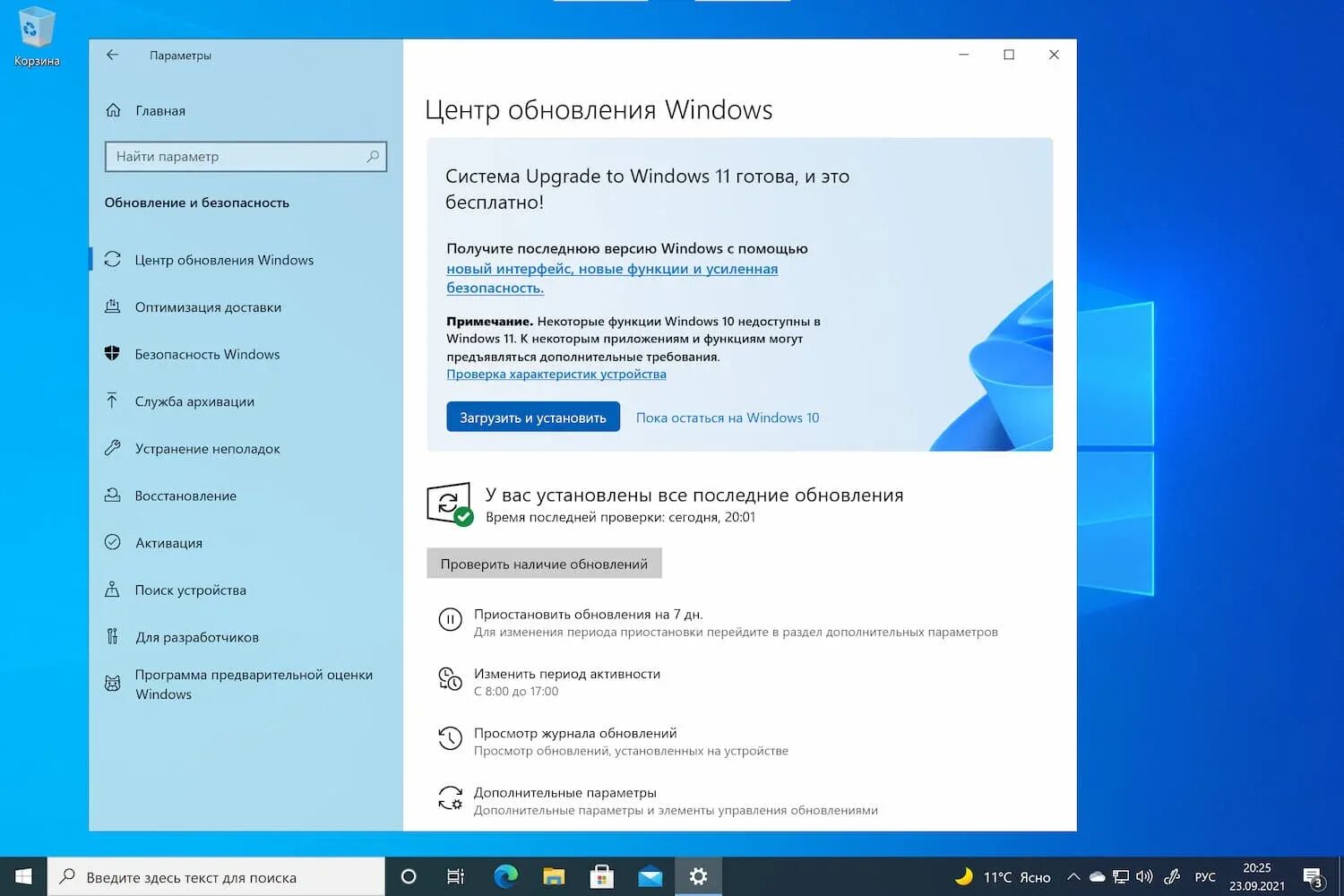Click Изменить период активности option
The width and height of the screenshot is (1344, 896).
tap(566, 673)
